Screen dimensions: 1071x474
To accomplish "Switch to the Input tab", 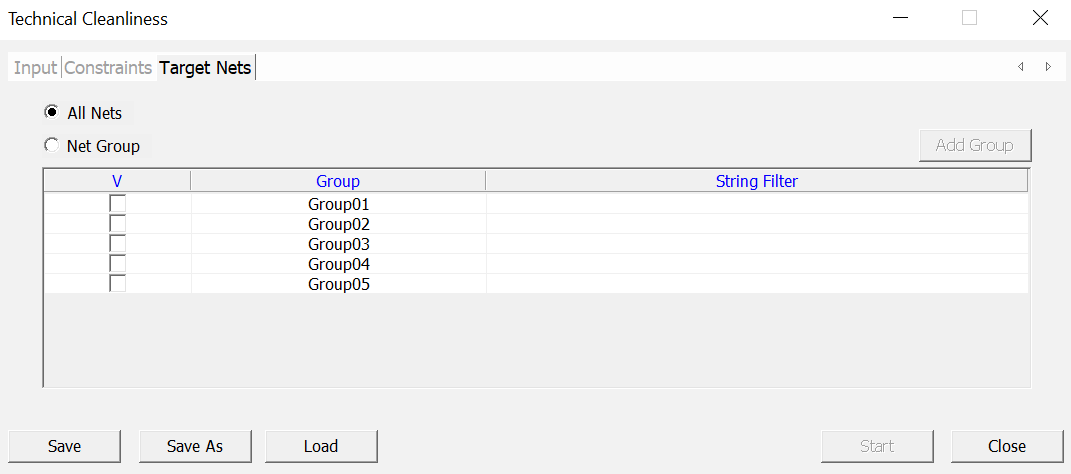I will point(35,68).
